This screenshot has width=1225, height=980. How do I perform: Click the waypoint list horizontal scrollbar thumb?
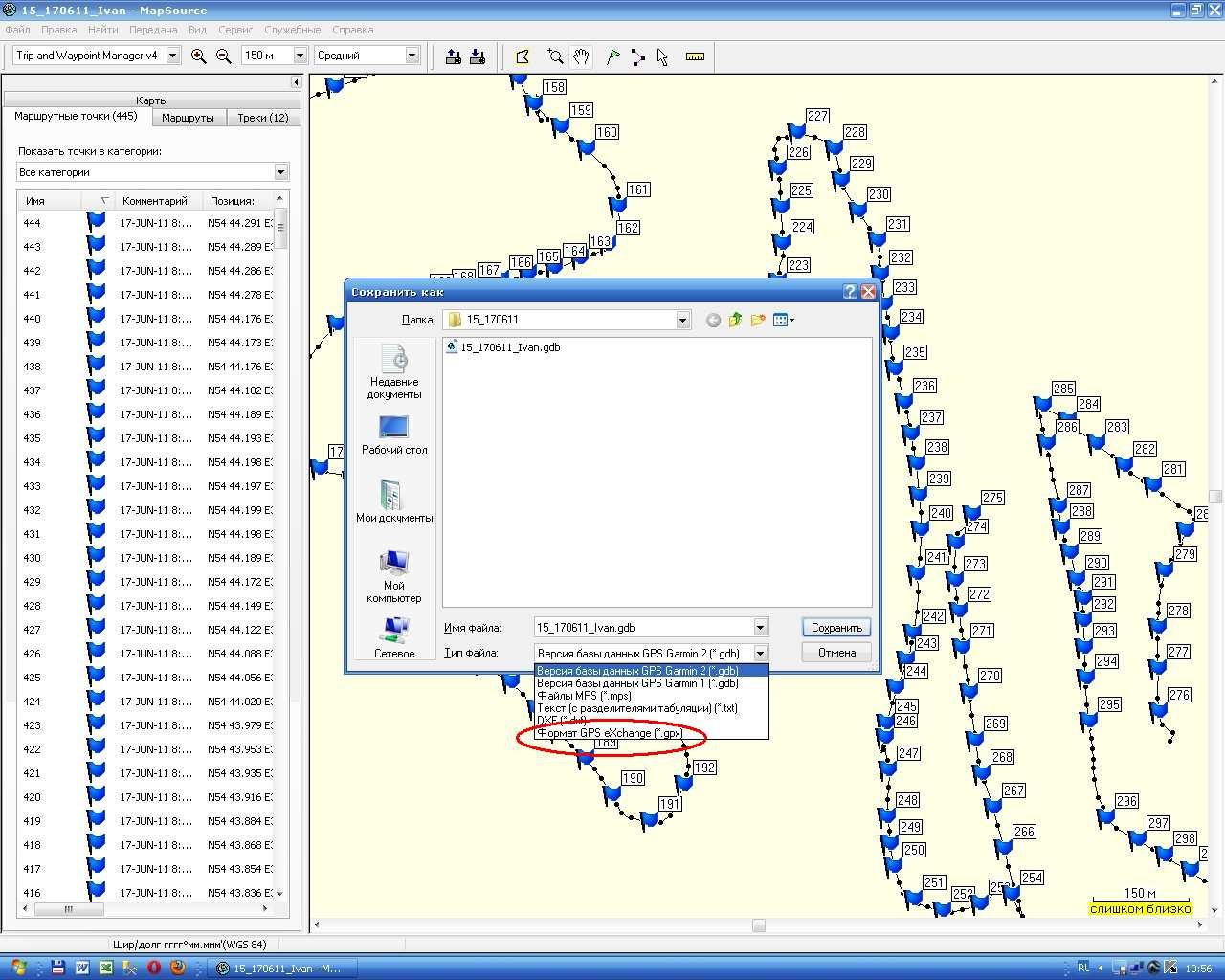coord(68,909)
